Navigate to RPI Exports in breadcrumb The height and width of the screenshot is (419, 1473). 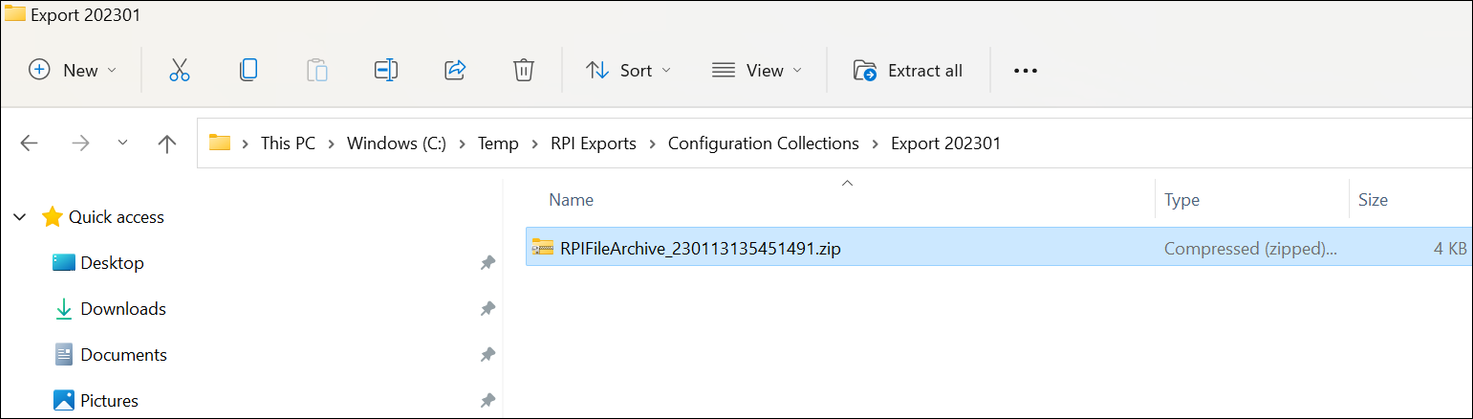(593, 143)
